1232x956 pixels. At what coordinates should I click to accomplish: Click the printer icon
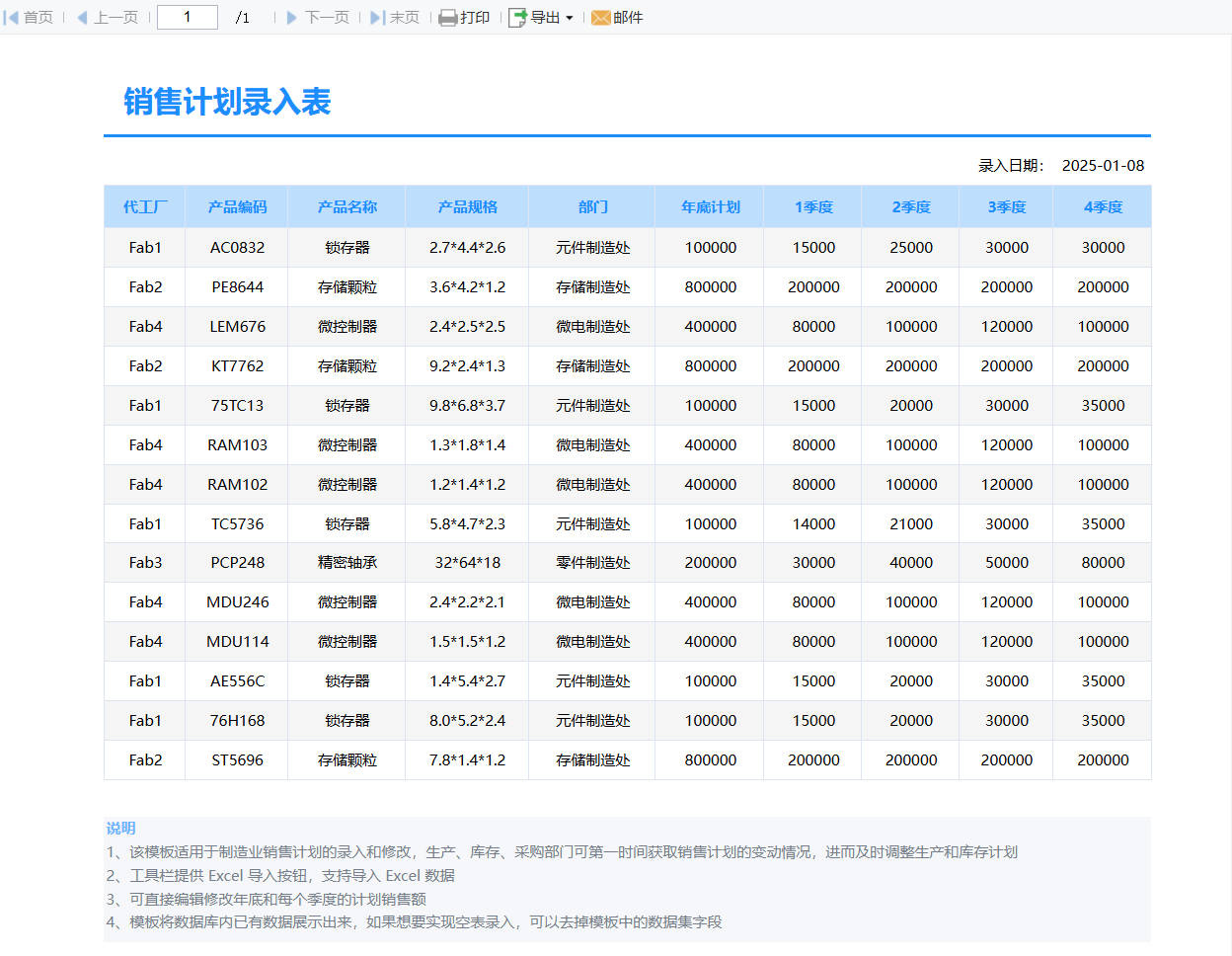tap(448, 18)
